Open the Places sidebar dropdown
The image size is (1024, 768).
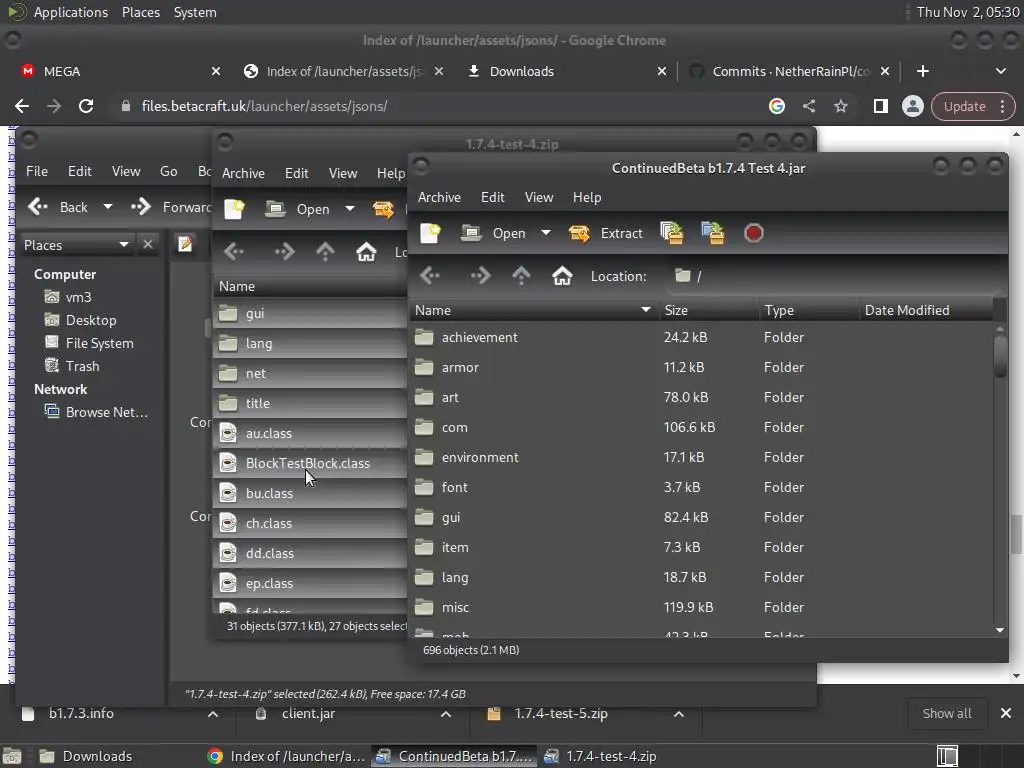pyautogui.click(x=76, y=245)
